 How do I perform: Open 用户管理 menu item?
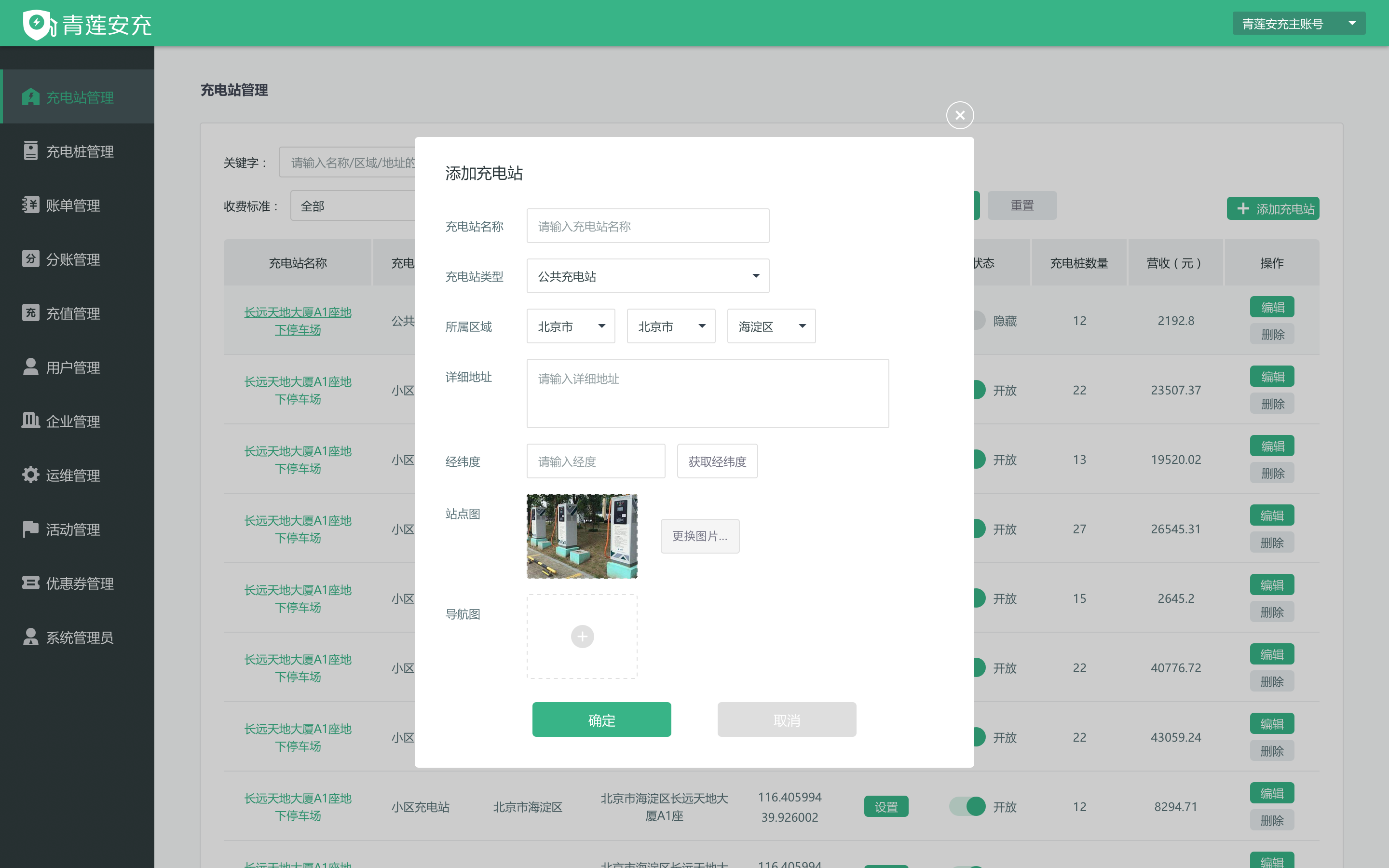tap(77, 367)
